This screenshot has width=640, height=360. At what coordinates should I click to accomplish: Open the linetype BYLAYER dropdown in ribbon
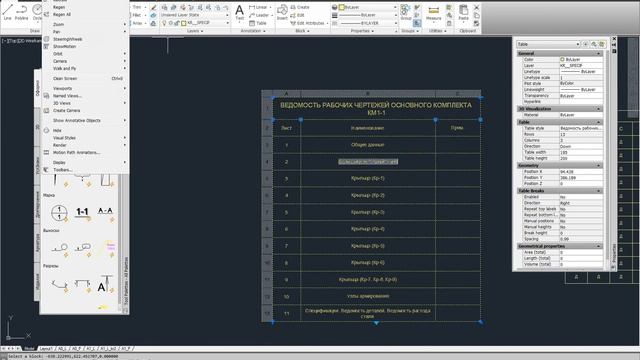[x=367, y=23]
